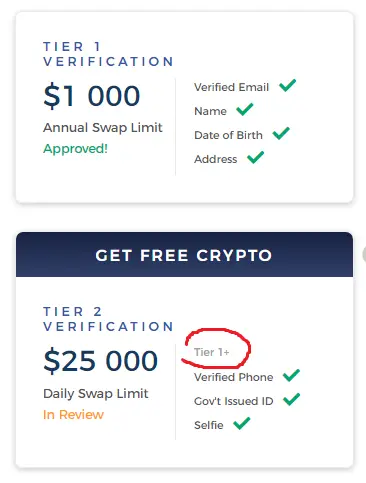Click the GET FREE CRYPTO banner
Screen dimensions: 366x483
point(184,255)
